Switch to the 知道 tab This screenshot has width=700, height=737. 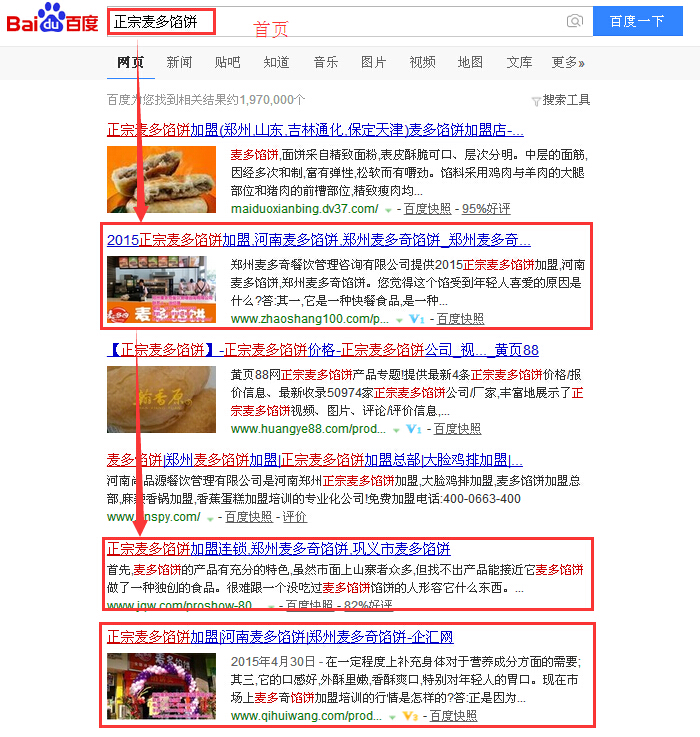click(x=276, y=63)
